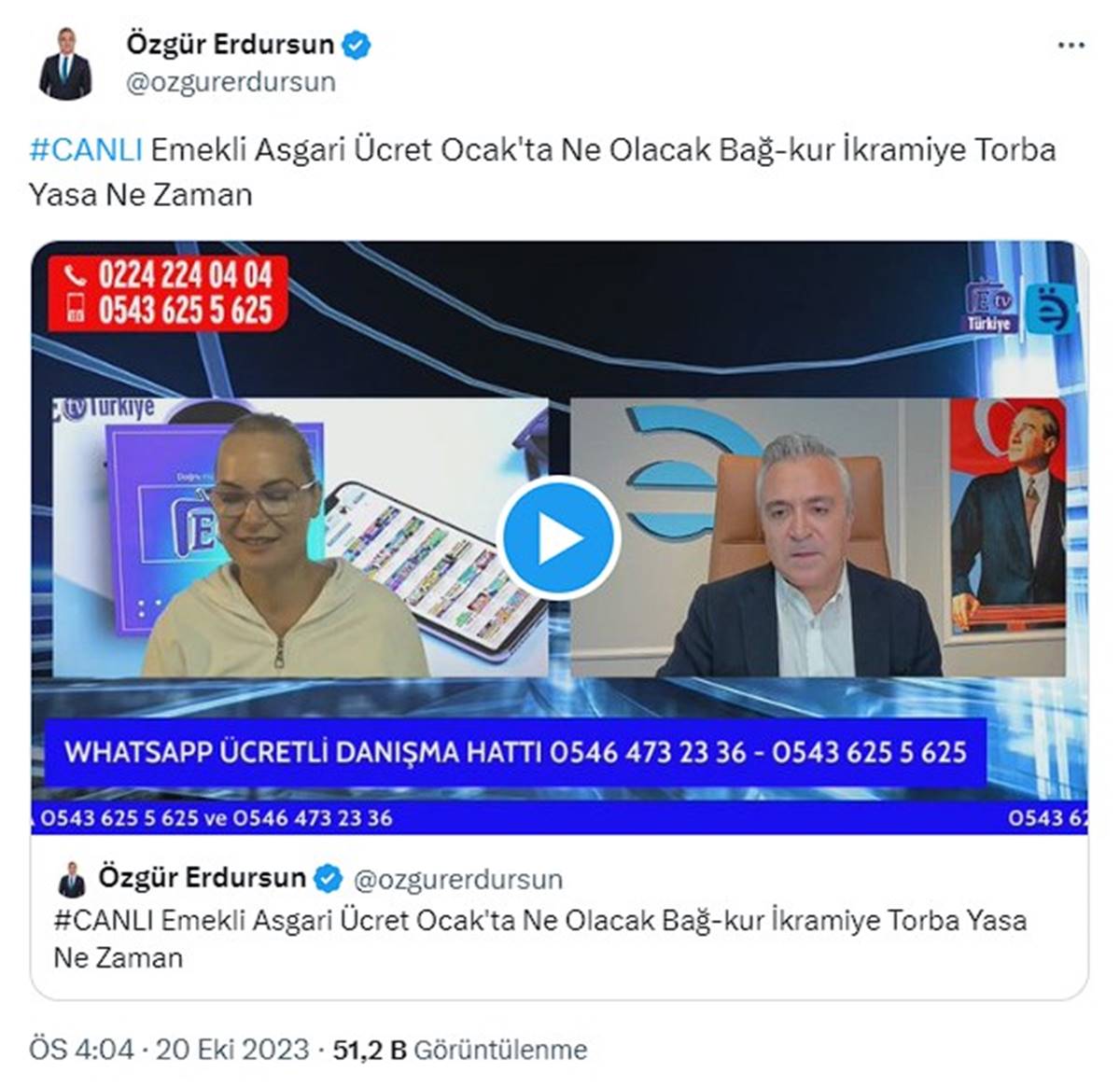Viewport: 1120px width, 1086px height.
Task: Click the scrolling phone number ticker bar
Action: [559, 818]
